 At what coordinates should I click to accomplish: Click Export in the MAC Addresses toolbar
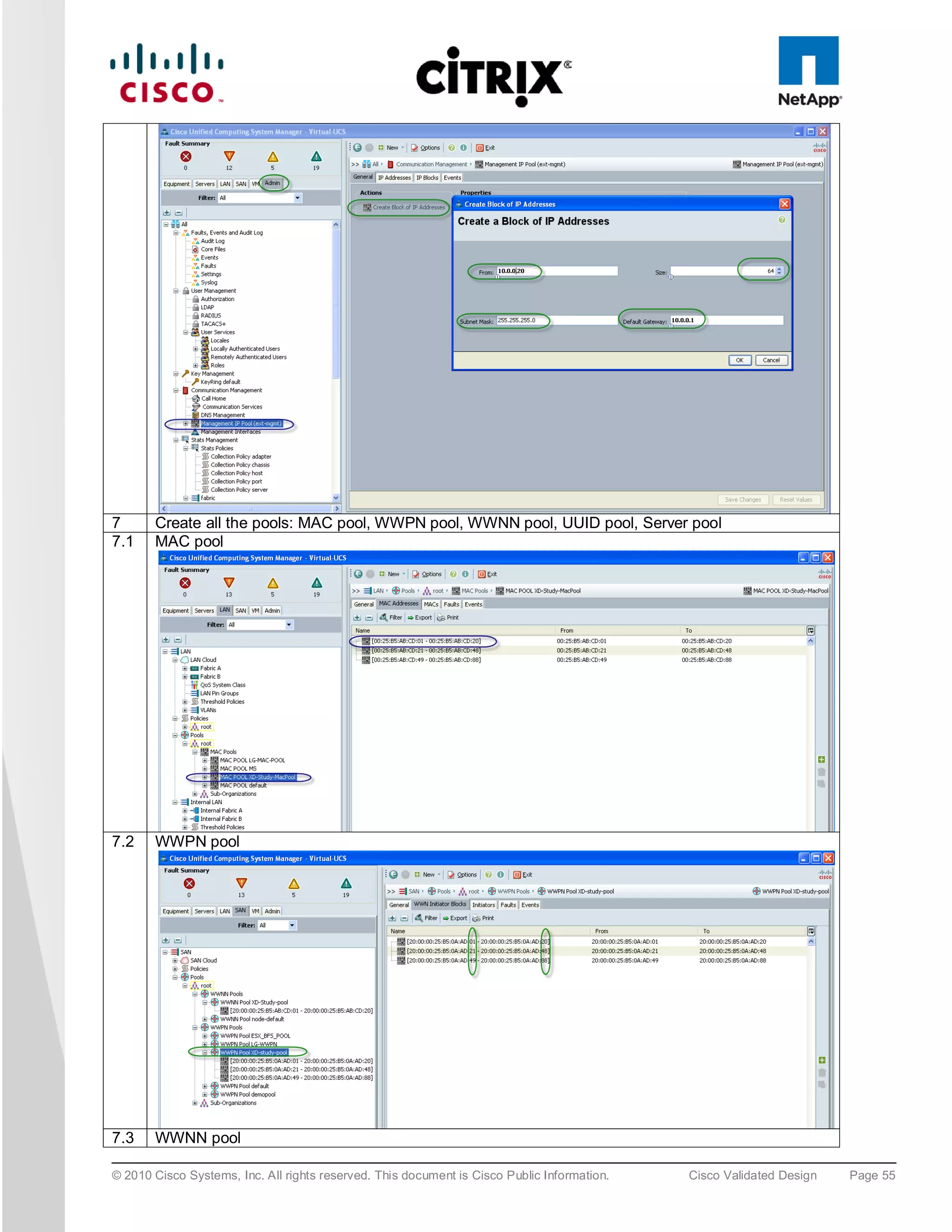(420, 618)
